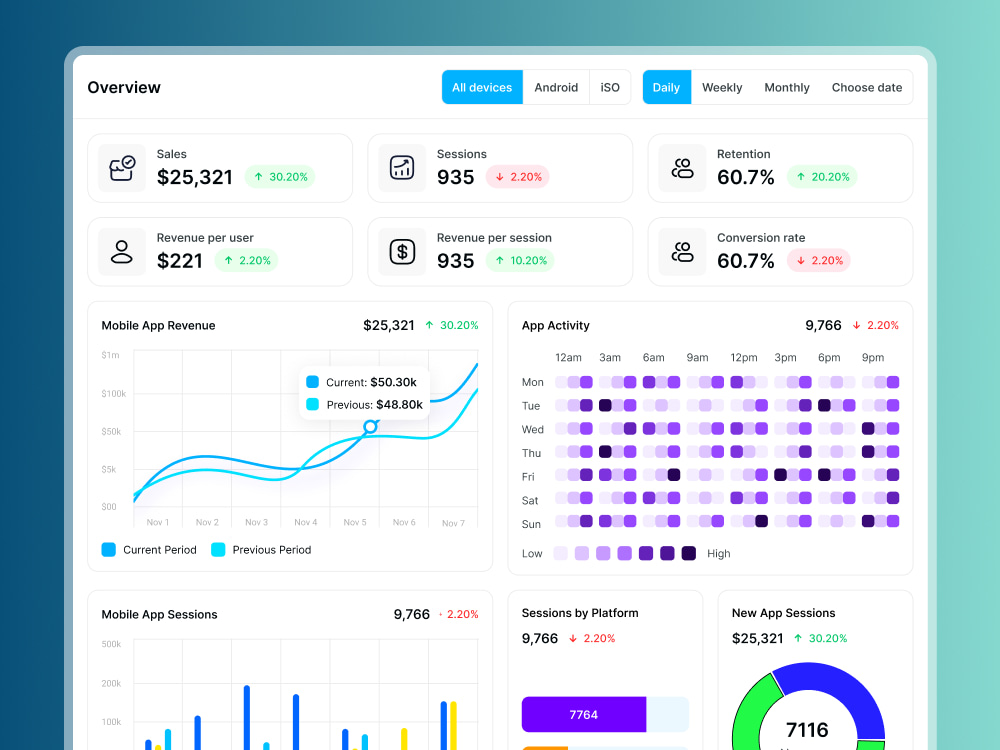Click the Revenue per user 2.20% badge
Viewport: 1000px width, 750px height.
coord(247,260)
